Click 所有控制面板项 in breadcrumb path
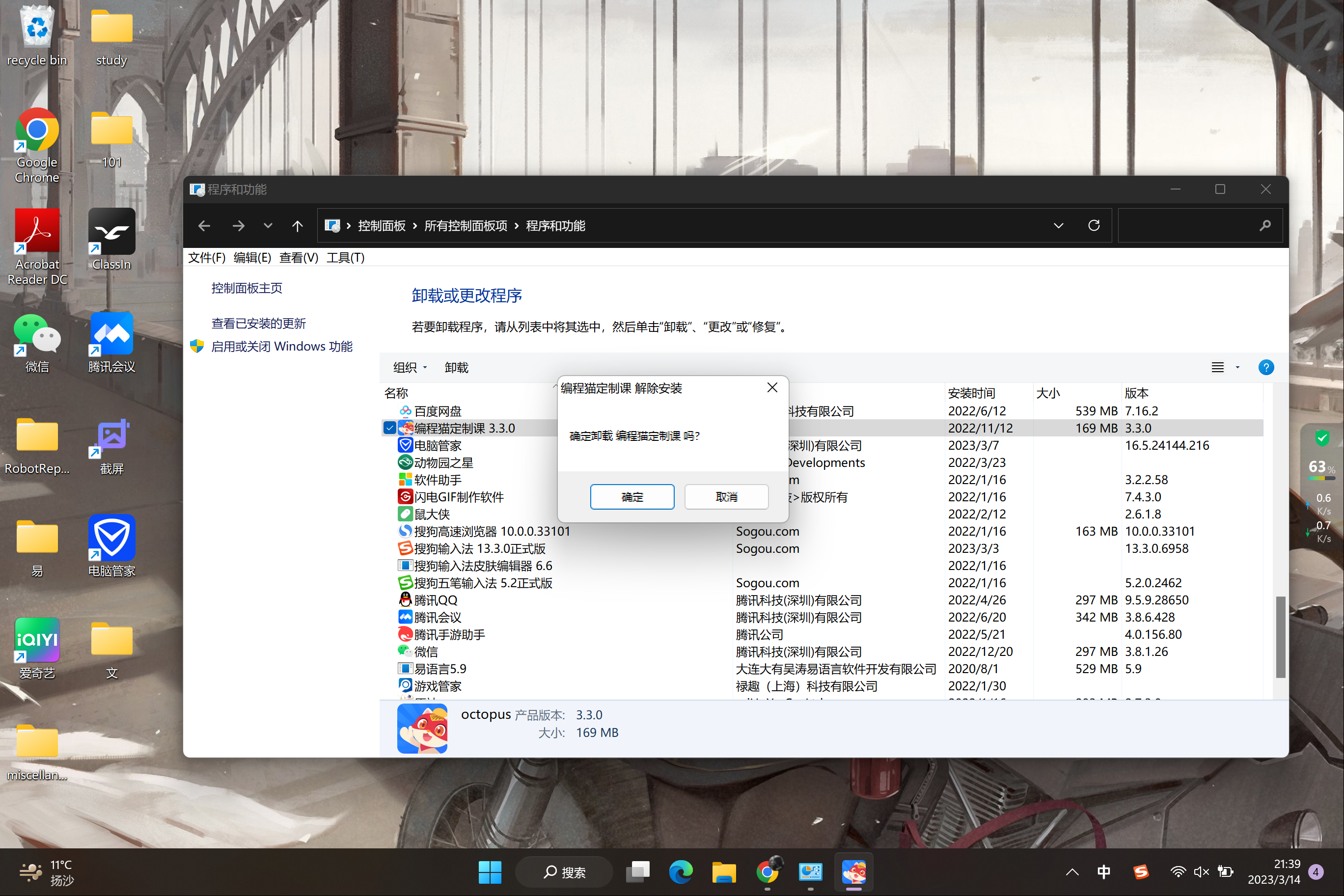 coord(466,226)
